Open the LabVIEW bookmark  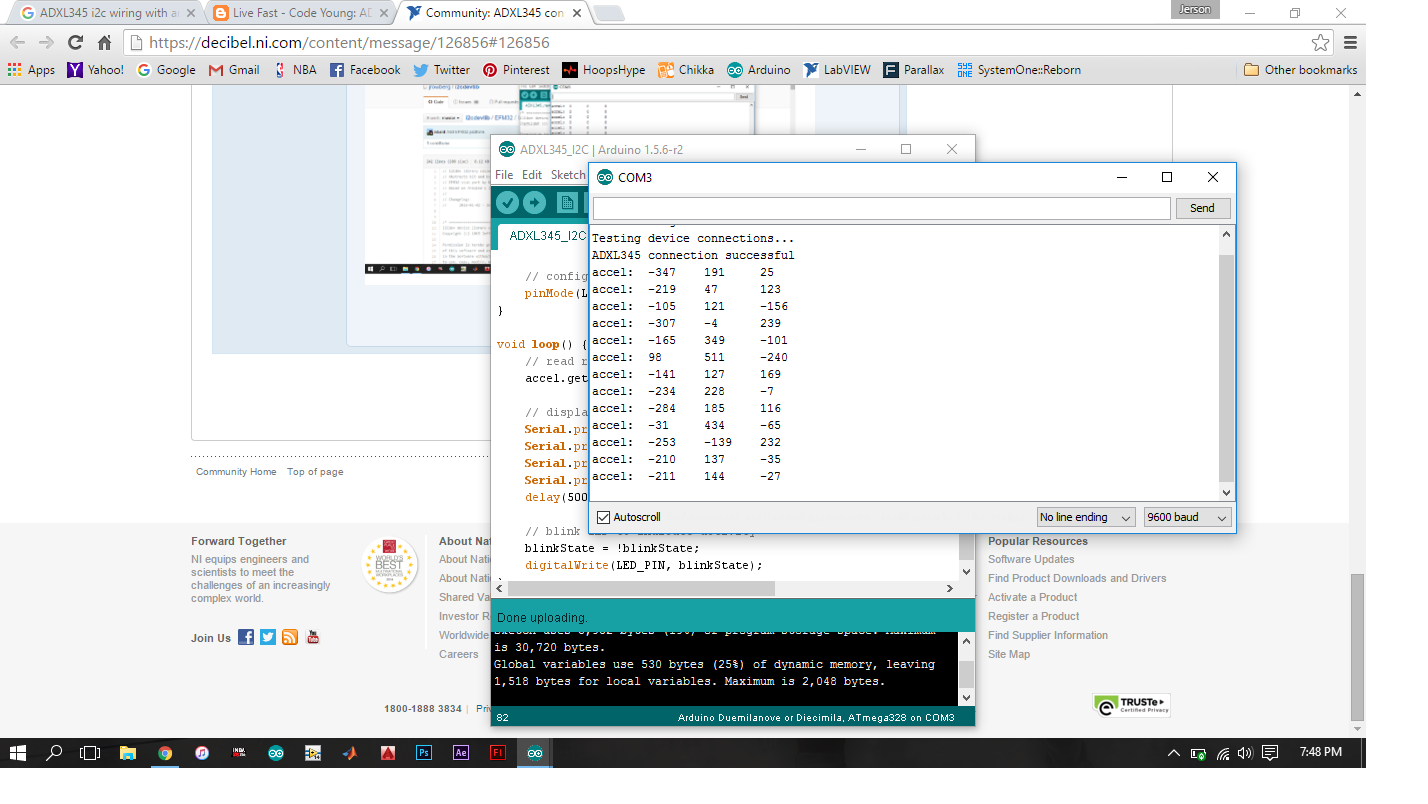coord(836,70)
